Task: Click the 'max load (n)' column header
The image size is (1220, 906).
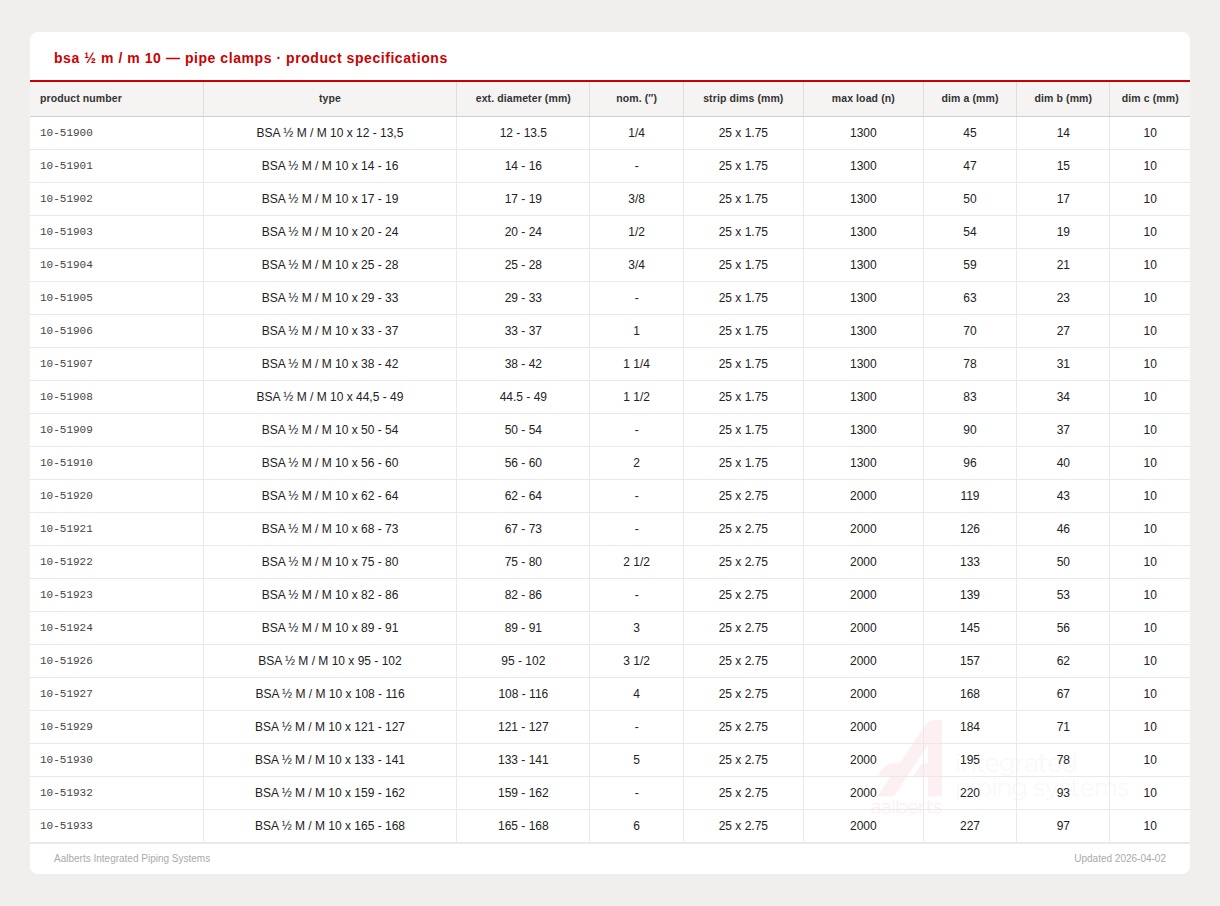Action: pyautogui.click(x=863, y=99)
